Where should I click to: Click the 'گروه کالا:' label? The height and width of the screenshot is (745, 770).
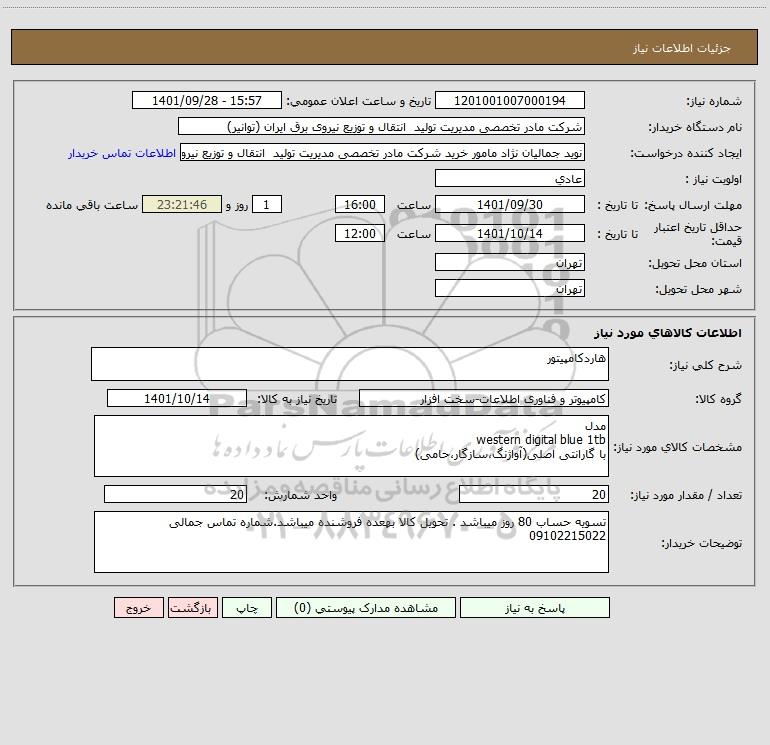(719, 400)
